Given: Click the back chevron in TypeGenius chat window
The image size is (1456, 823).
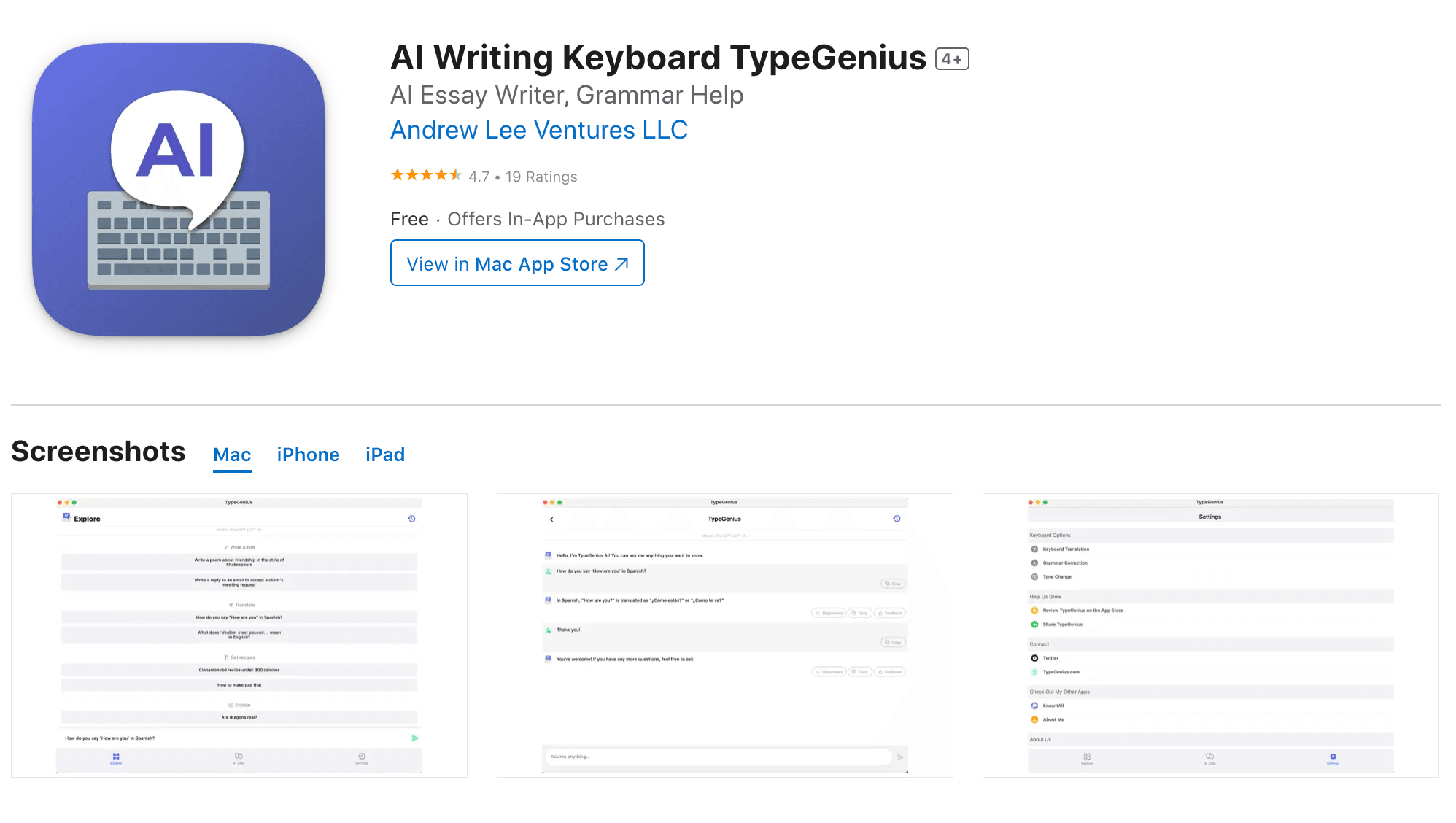Looking at the screenshot, I should 551,519.
